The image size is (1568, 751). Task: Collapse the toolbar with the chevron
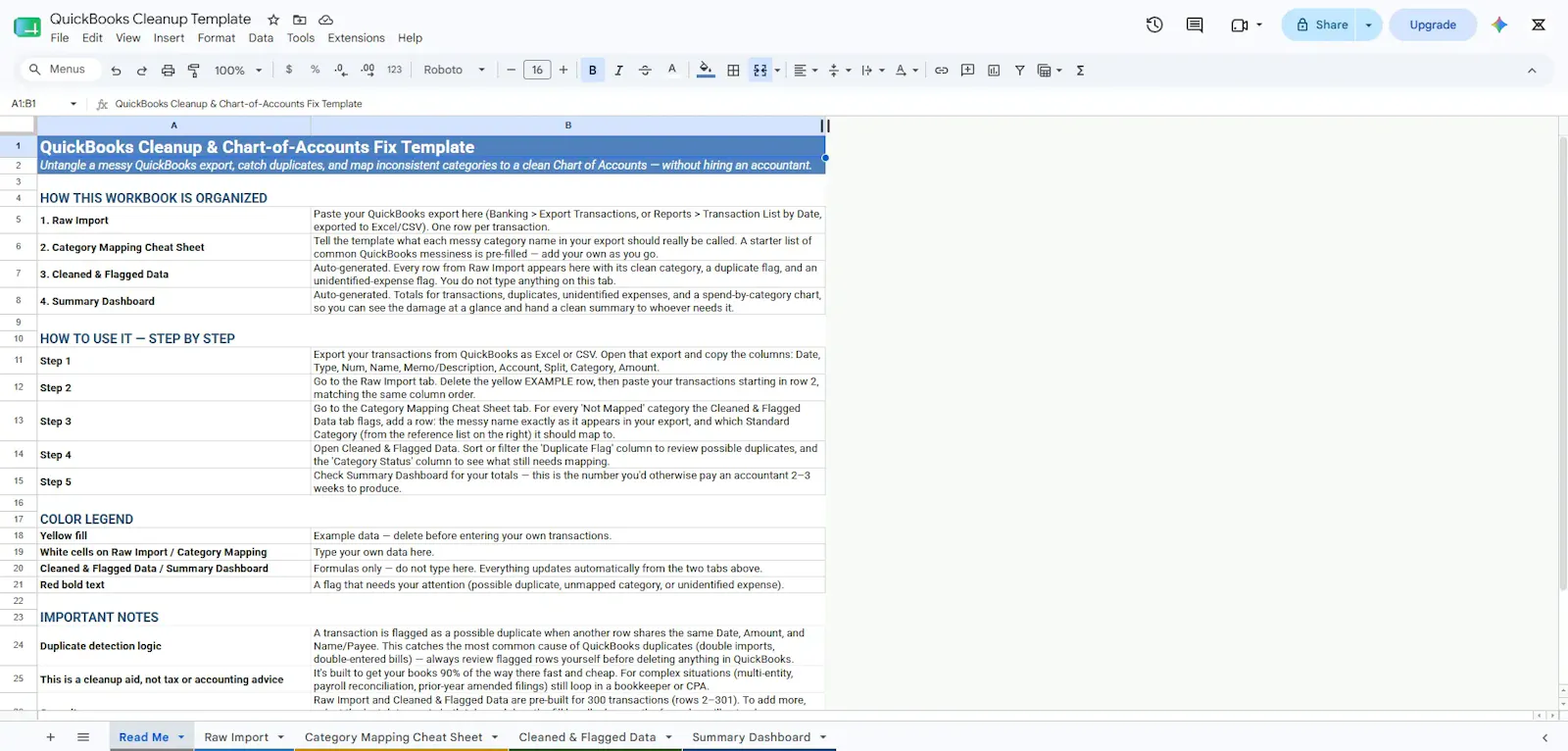pyautogui.click(x=1532, y=71)
